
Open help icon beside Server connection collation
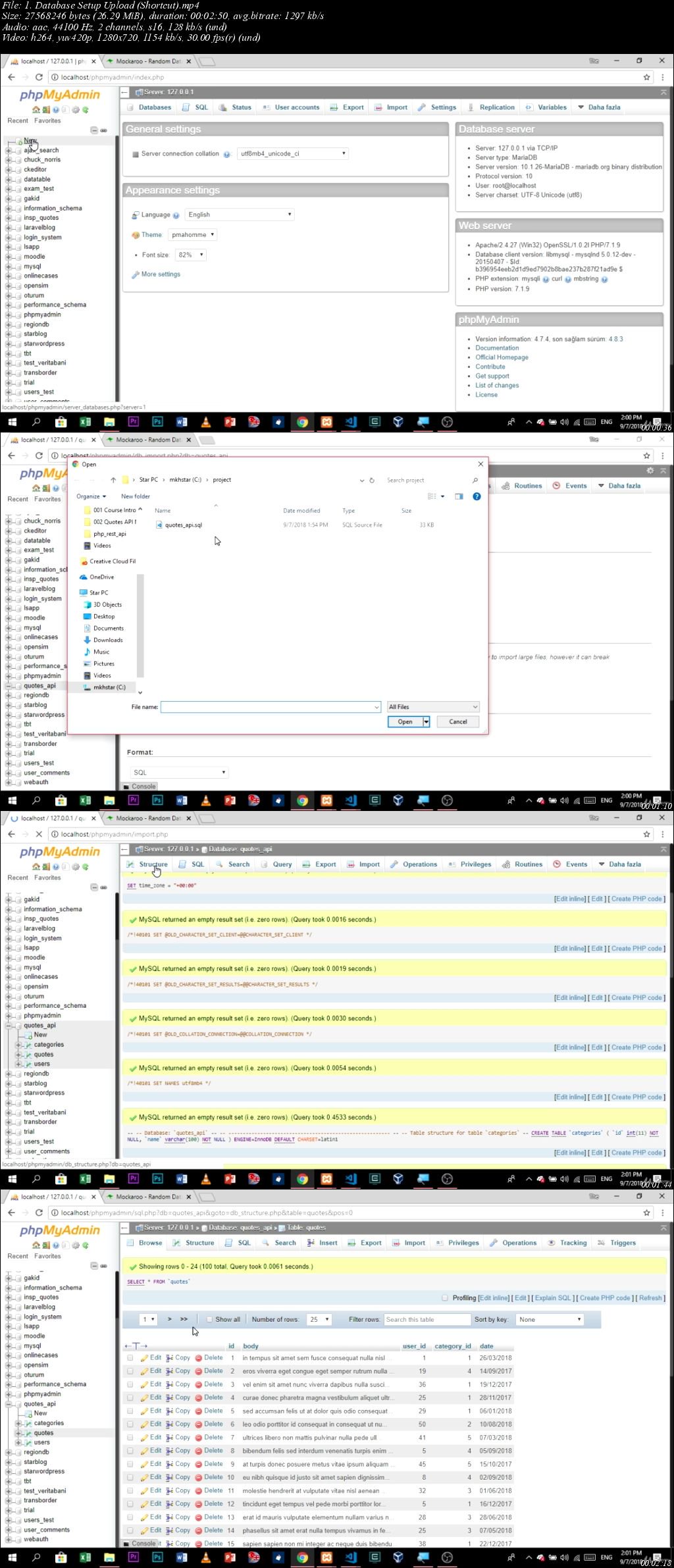(227, 154)
